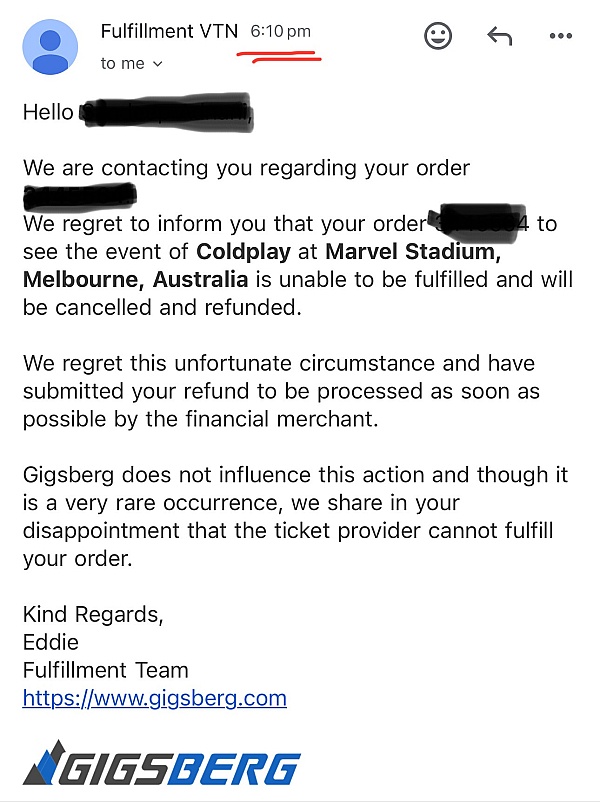Open the https://www.gigsberg.com link

pyautogui.click(x=154, y=698)
